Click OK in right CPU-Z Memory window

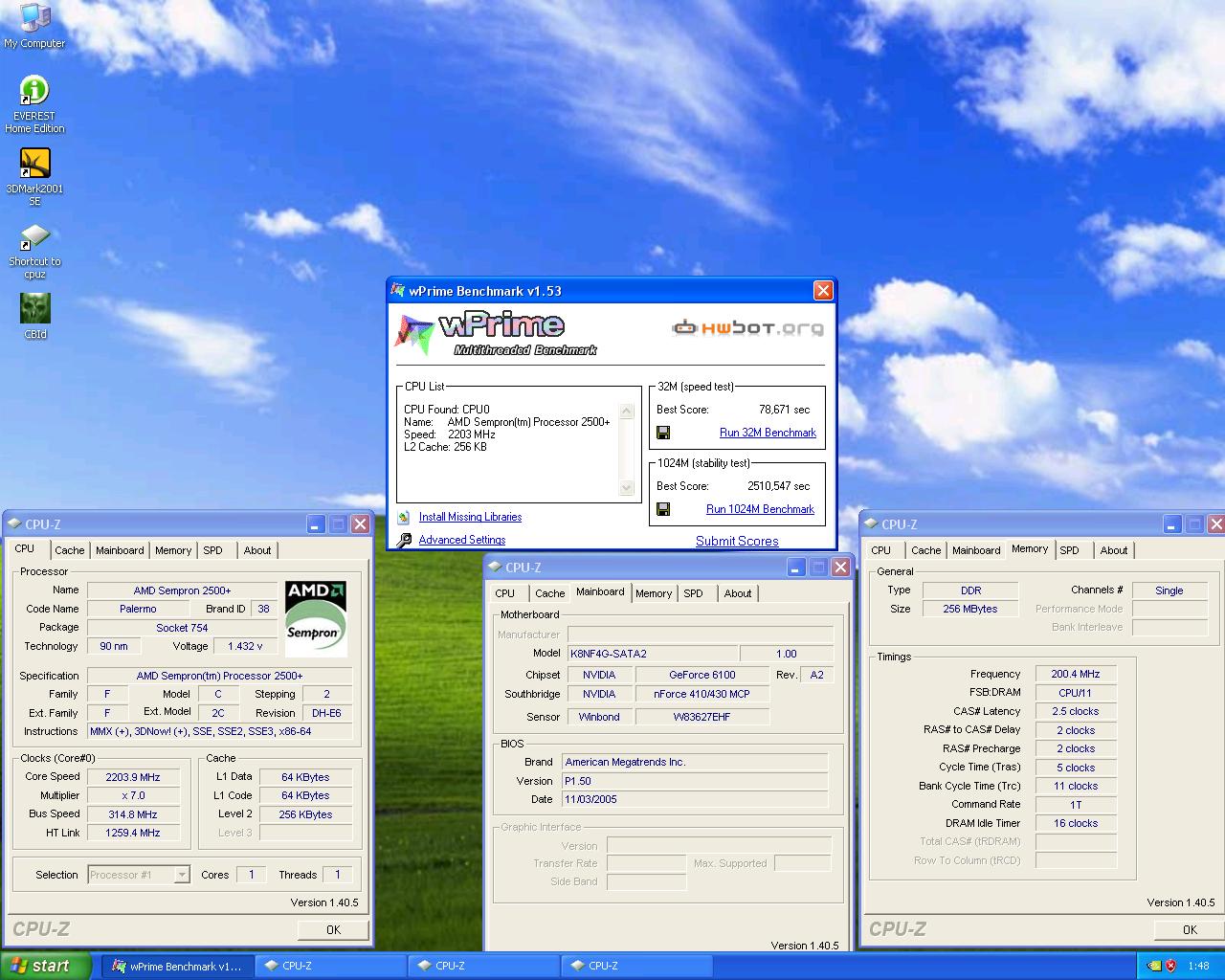coord(1190,929)
